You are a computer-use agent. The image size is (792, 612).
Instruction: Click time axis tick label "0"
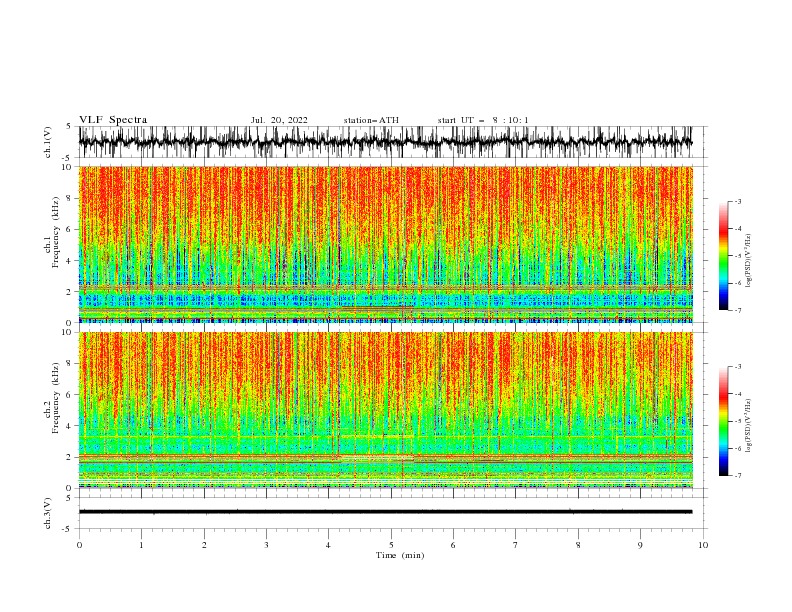79,545
